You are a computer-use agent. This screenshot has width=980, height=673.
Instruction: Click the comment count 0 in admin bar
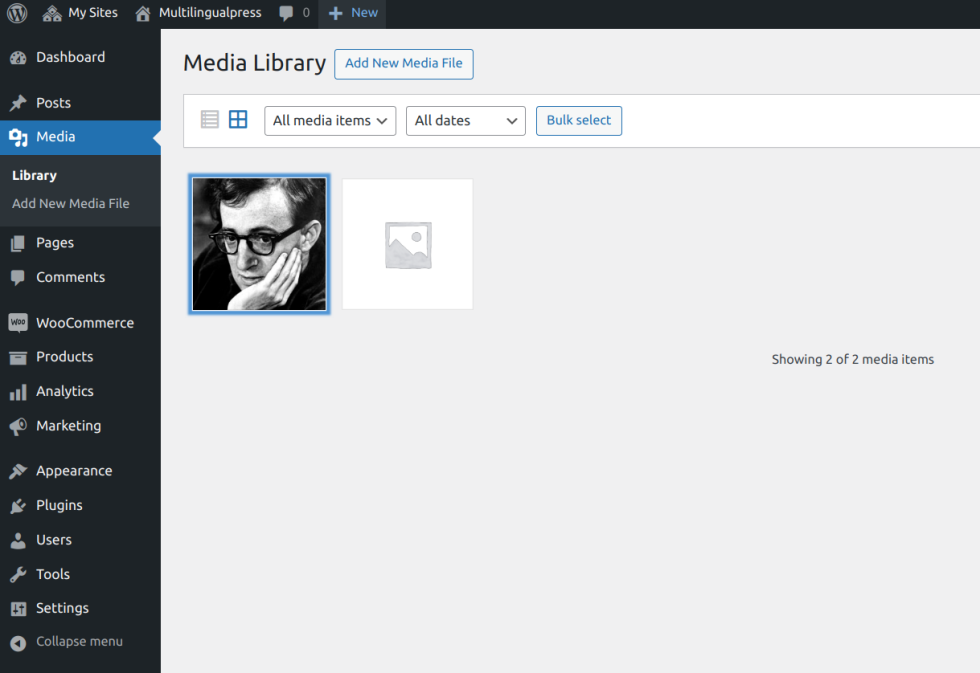tap(306, 13)
